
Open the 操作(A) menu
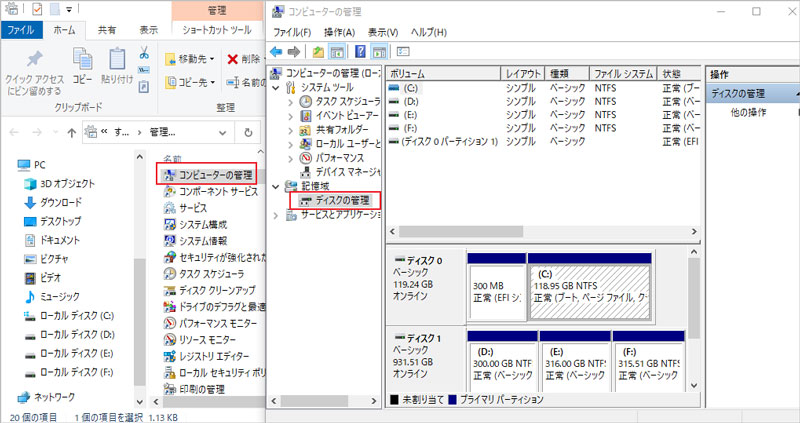point(339,32)
